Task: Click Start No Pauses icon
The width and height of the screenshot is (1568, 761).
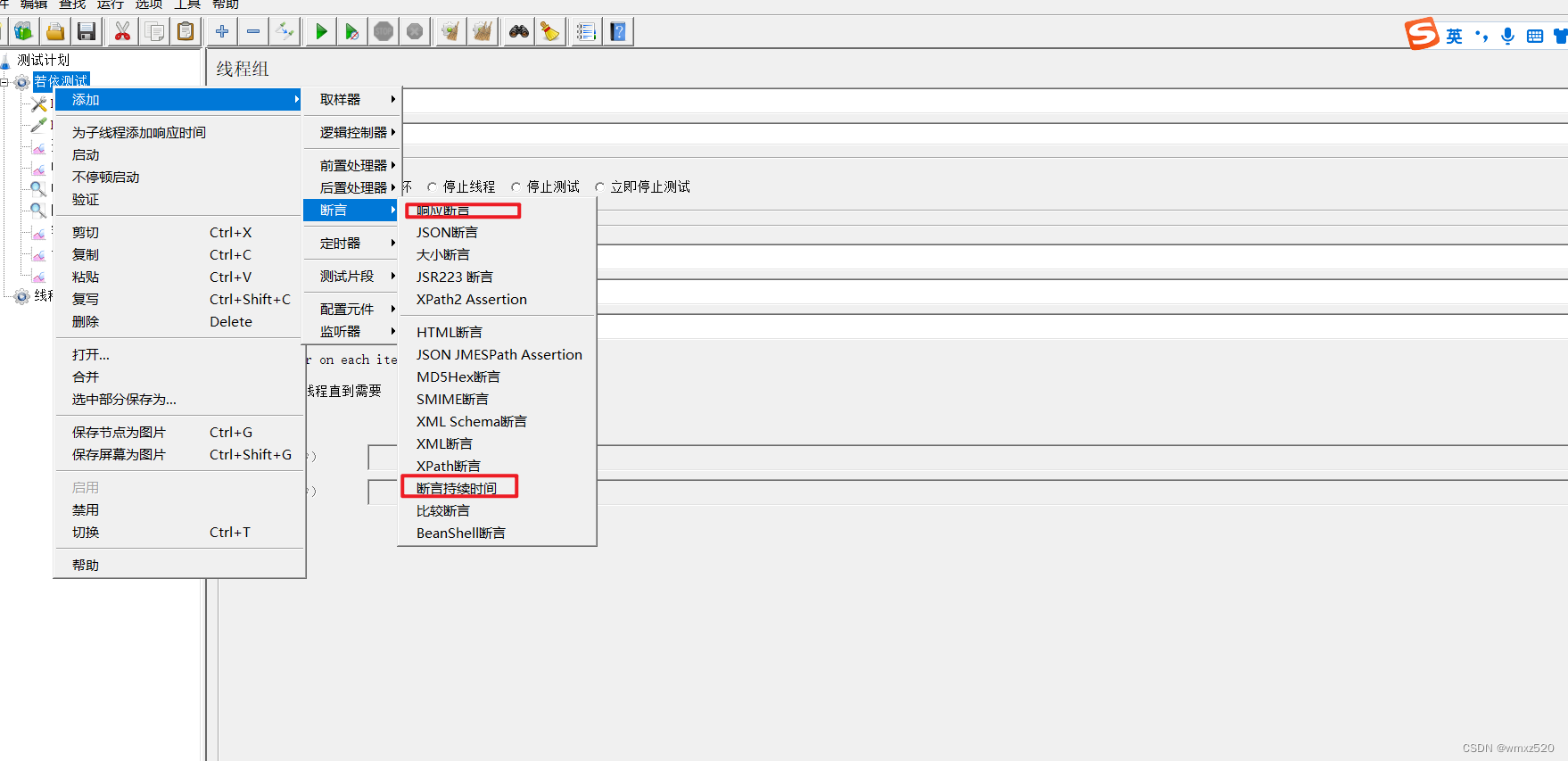Action: (x=352, y=32)
